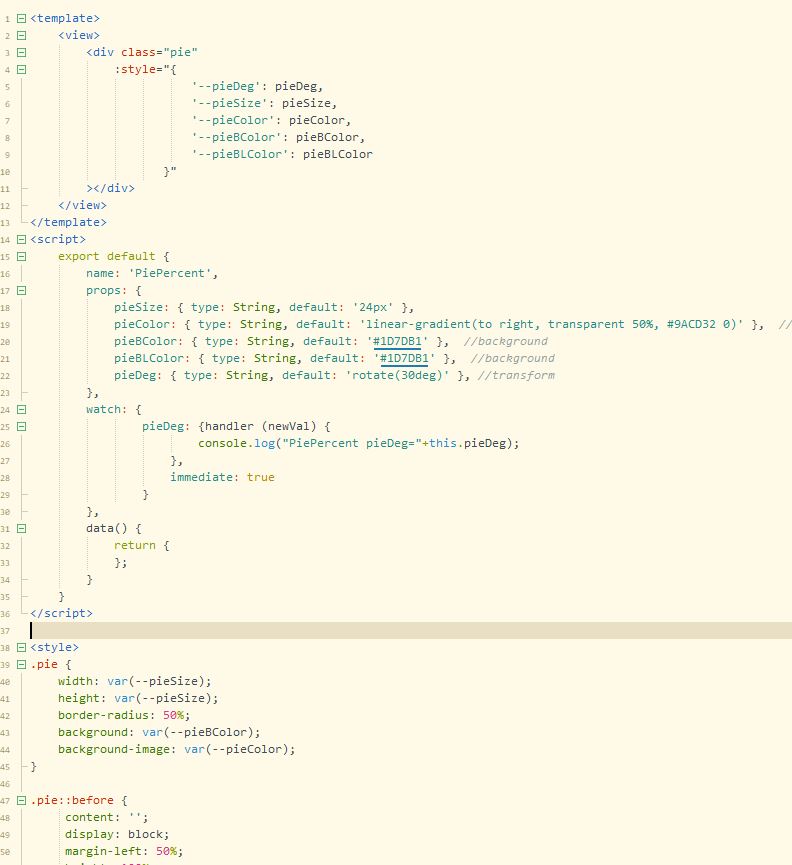The height and width of the screenshot is (865, 792).
Task: Collapse the data() function fold marker
Action: (x=22, y=528)
